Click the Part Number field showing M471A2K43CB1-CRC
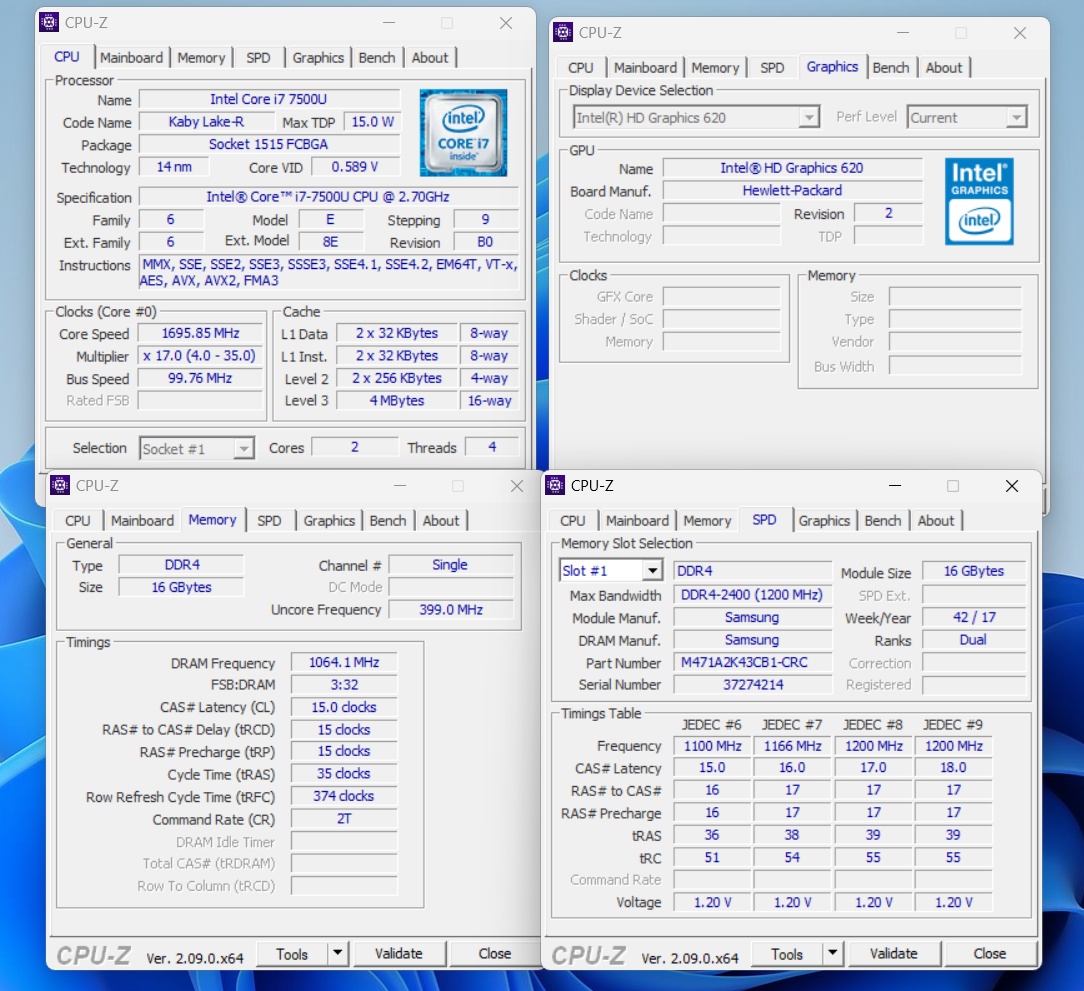 pyautogui.click(x=752, y=662)
